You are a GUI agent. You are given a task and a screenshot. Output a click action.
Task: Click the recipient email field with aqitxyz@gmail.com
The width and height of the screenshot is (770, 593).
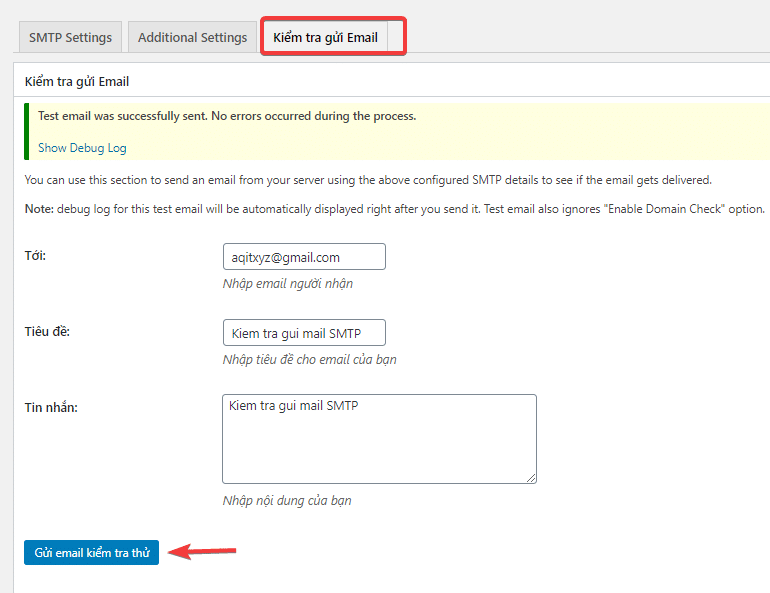304,257
